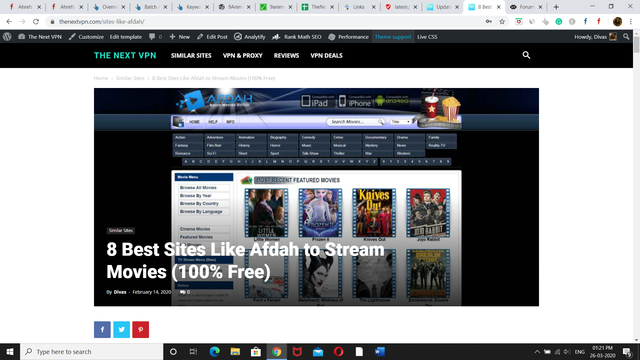640x360 pixels.
Task: Bookmark this page with the star icon
Action: [502, 22]
